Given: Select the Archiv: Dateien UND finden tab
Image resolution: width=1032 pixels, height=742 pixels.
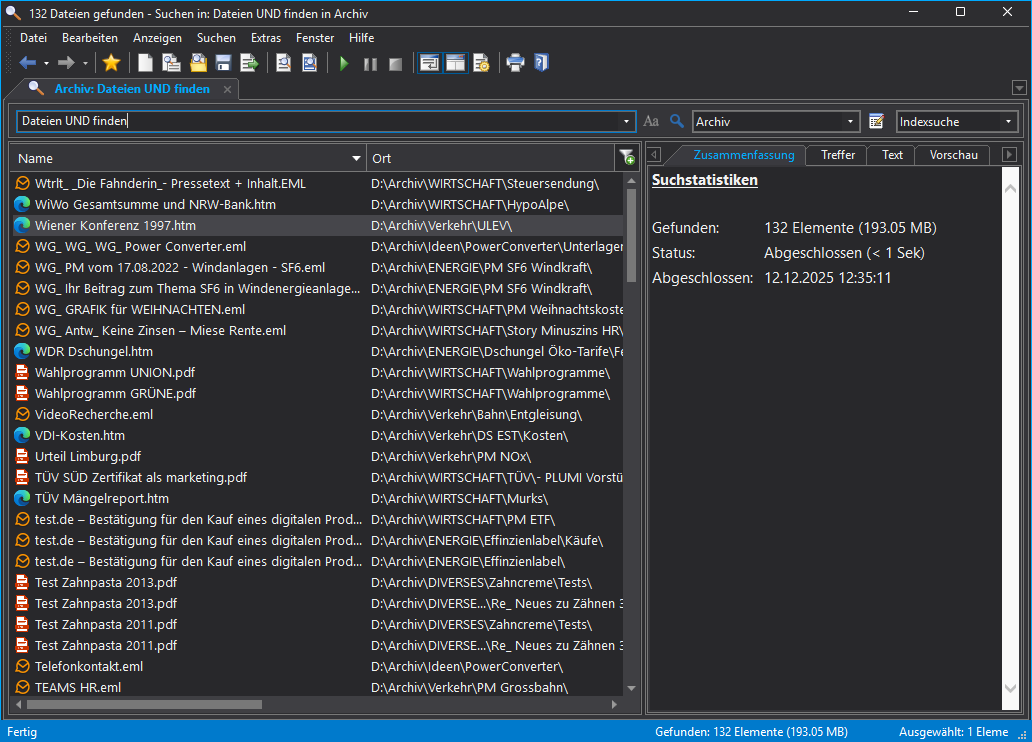Looking at the screenshot, I should tap(132, 89).
